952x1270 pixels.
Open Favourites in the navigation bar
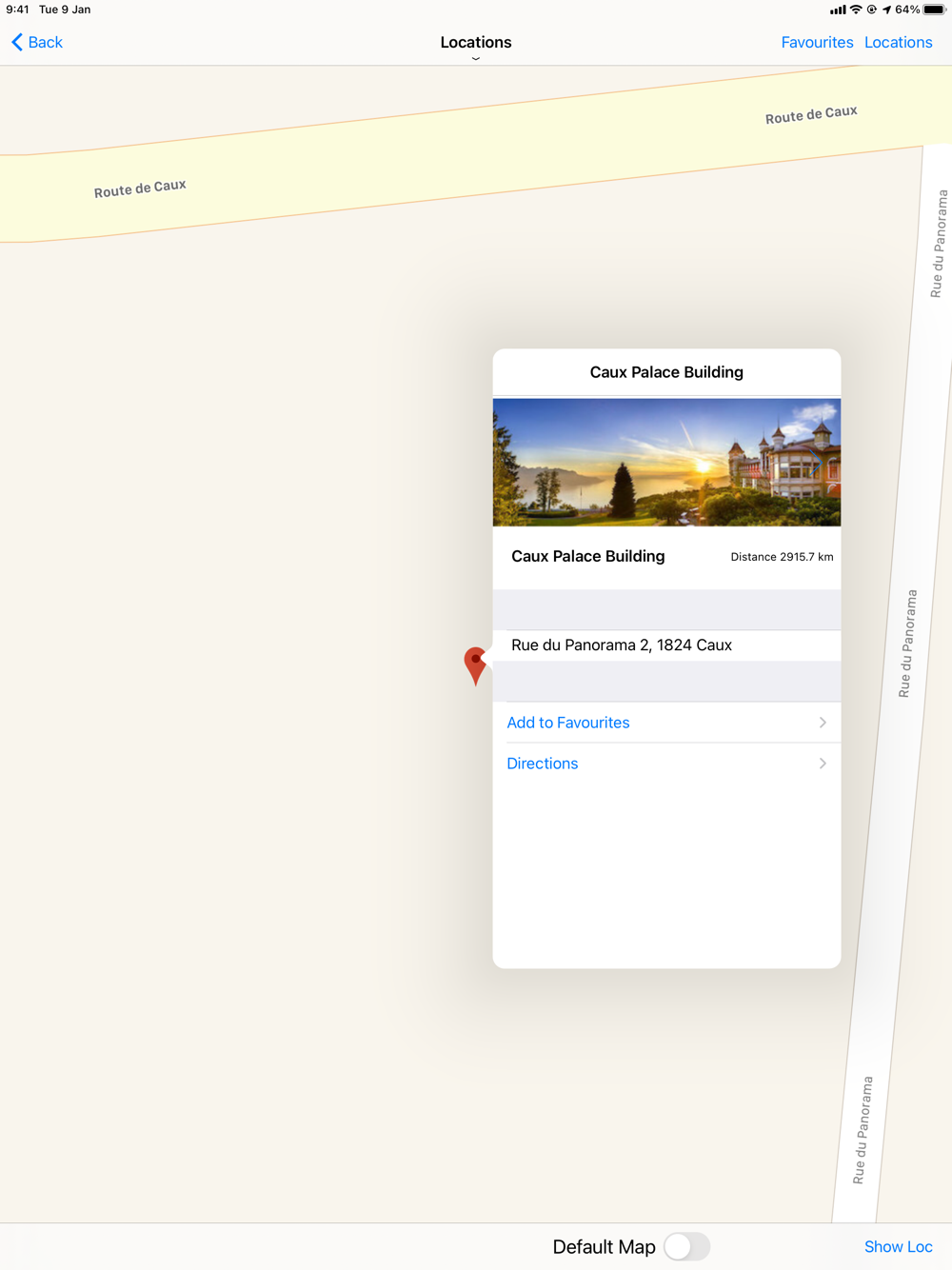tap(817, 42)
